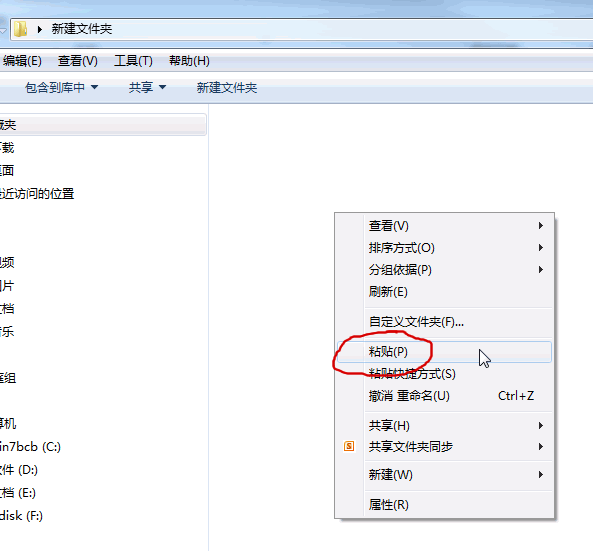Expand 分组依据(P) submenu arrow
Screen dimensions: 593x551
(x=541, y=270)
